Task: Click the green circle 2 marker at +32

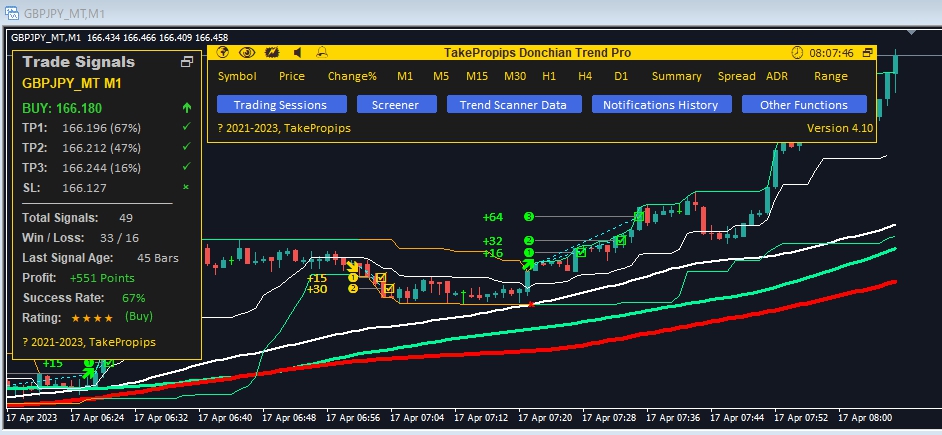Action: (x=529, y=241)
